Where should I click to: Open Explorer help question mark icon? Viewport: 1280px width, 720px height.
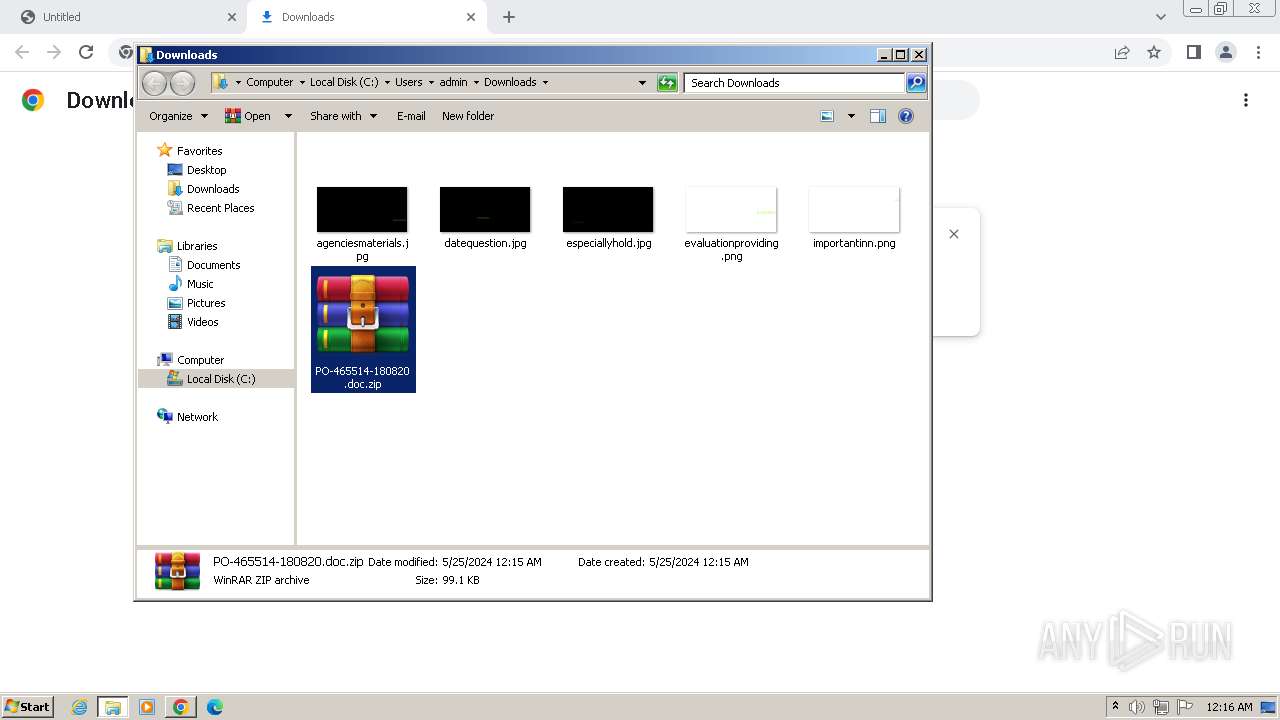click(906, 116)
